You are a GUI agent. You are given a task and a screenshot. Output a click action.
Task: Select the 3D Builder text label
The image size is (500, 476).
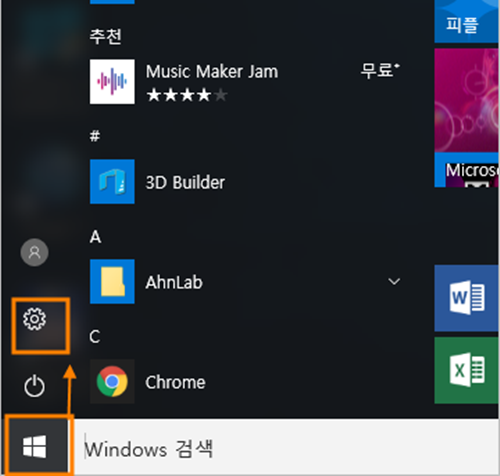pos(185,183)
